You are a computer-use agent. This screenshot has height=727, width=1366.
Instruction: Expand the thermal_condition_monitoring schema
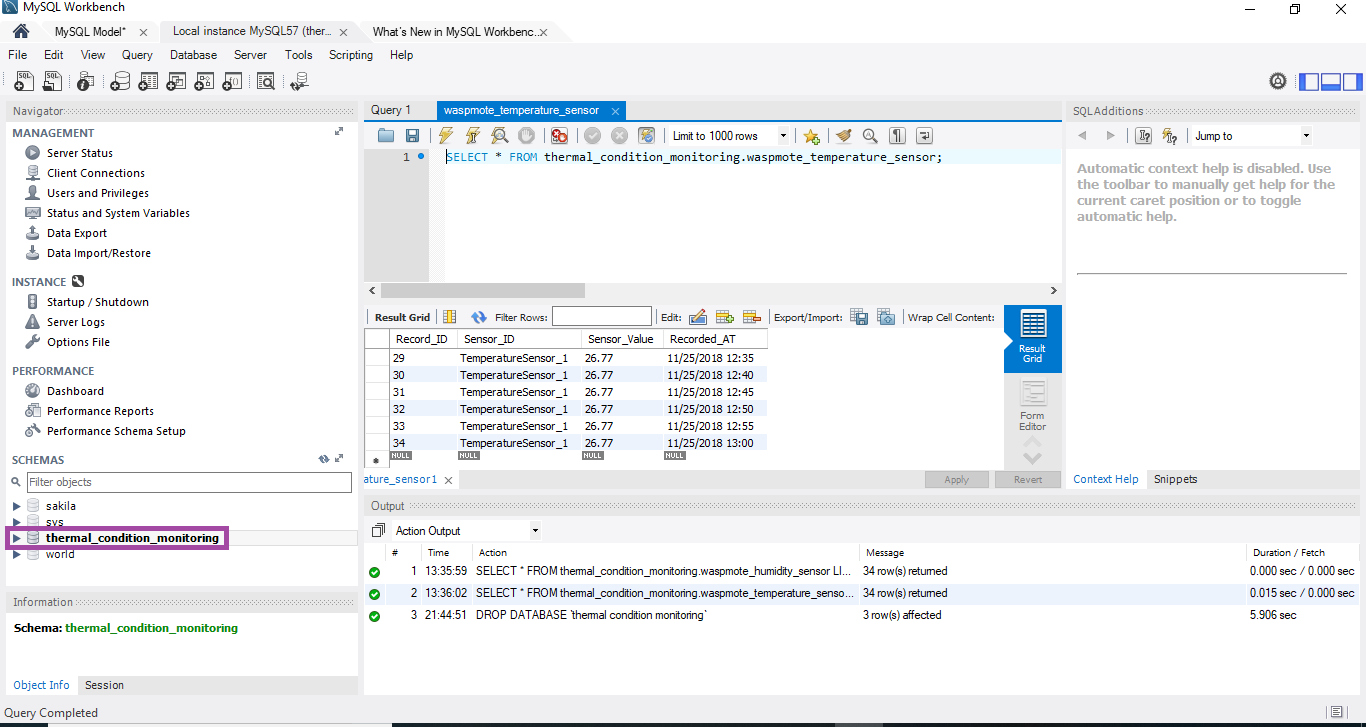[x=16, y=538]
